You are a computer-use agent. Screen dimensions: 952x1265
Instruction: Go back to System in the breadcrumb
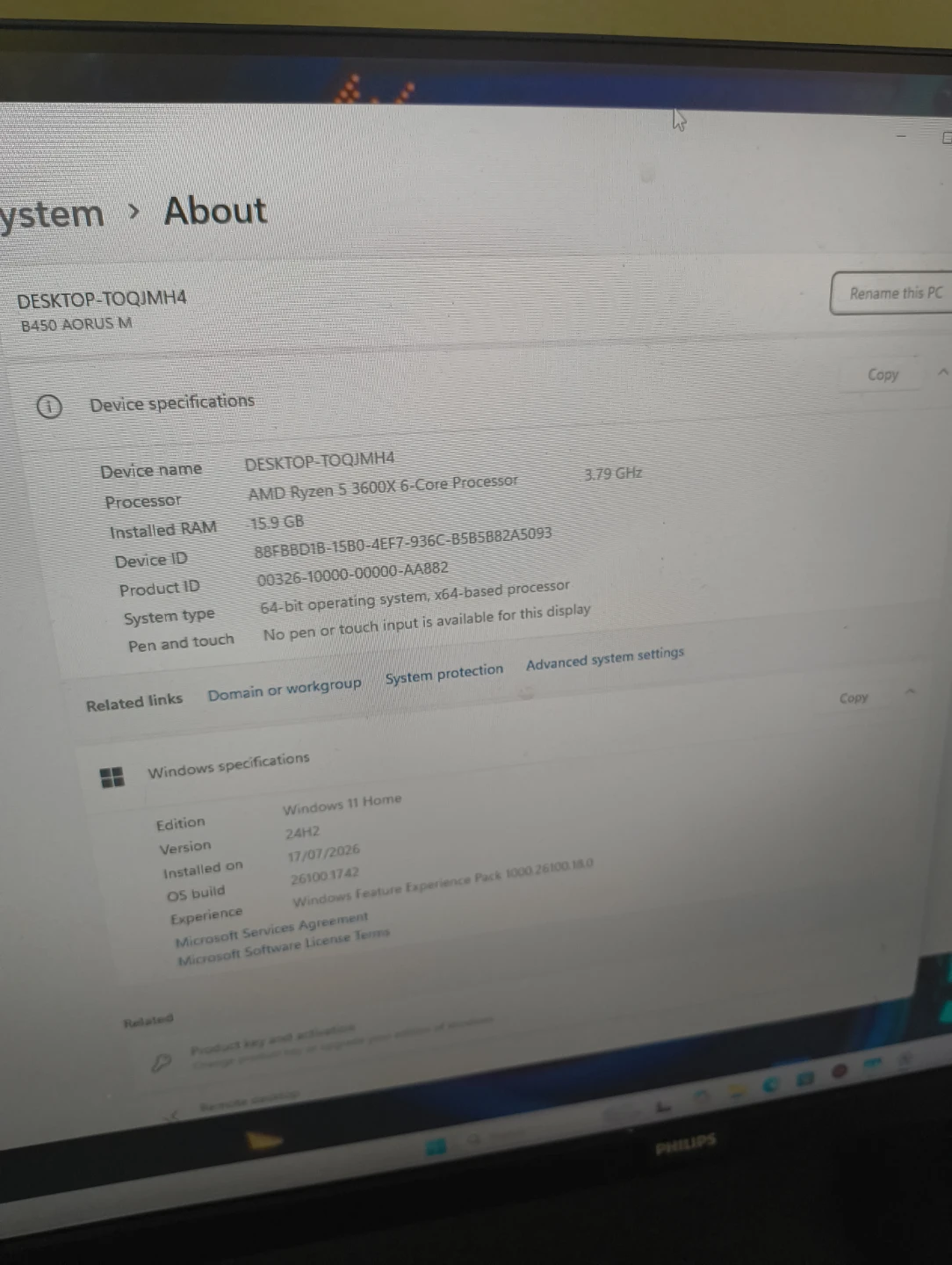click(x=52, y=214)
